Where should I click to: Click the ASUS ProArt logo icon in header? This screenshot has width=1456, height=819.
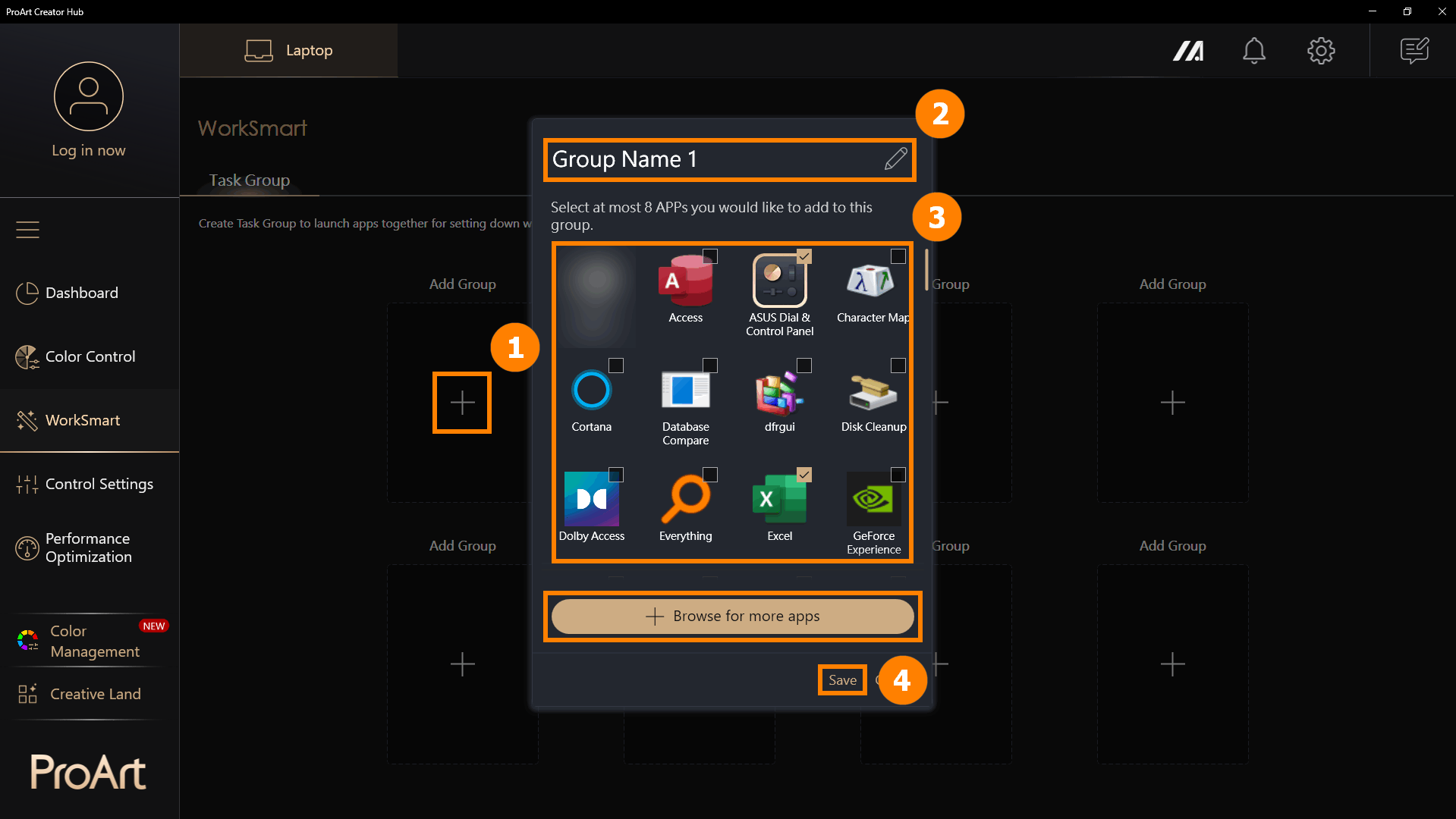1188,51
